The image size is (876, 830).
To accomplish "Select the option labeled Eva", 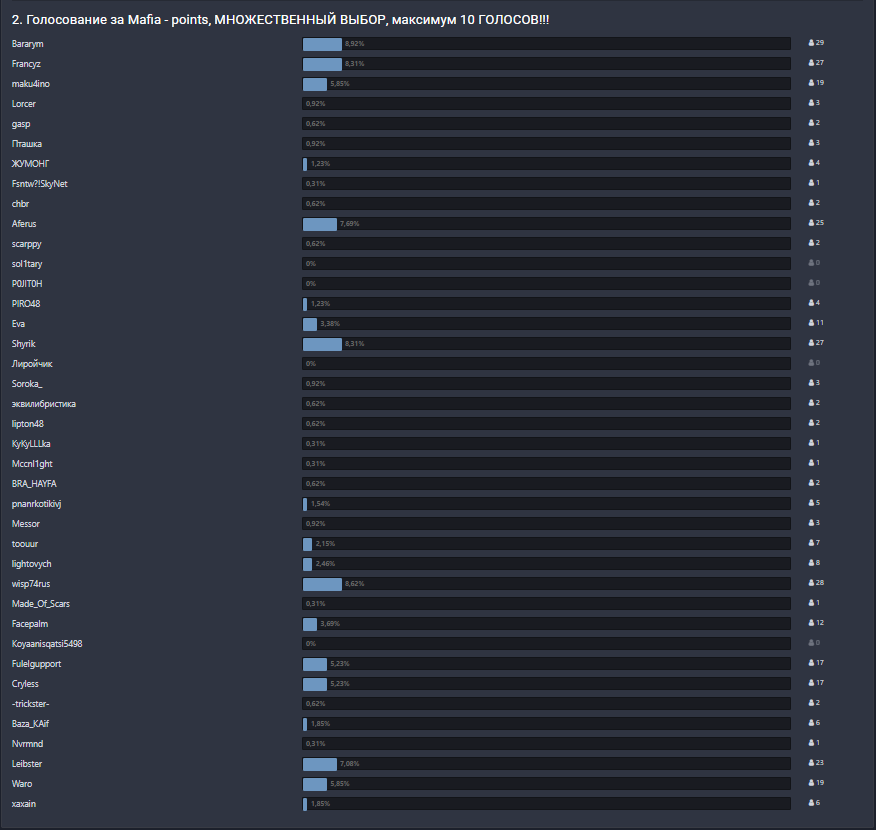I will click(x=17, y=323).
